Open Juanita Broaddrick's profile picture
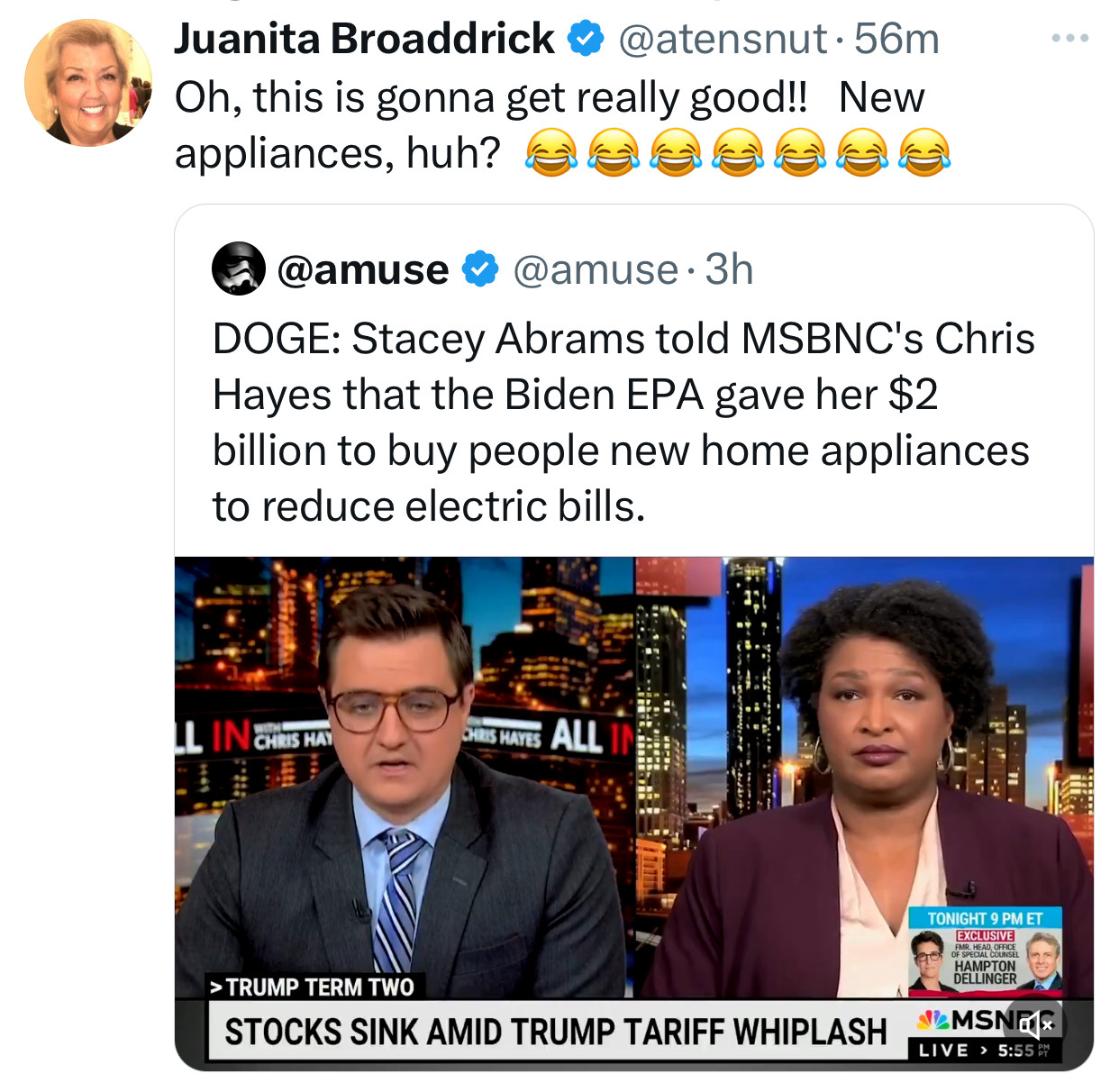Image resolution: width=1119 pixels, height=1092 pixels. tap(87, 83)
